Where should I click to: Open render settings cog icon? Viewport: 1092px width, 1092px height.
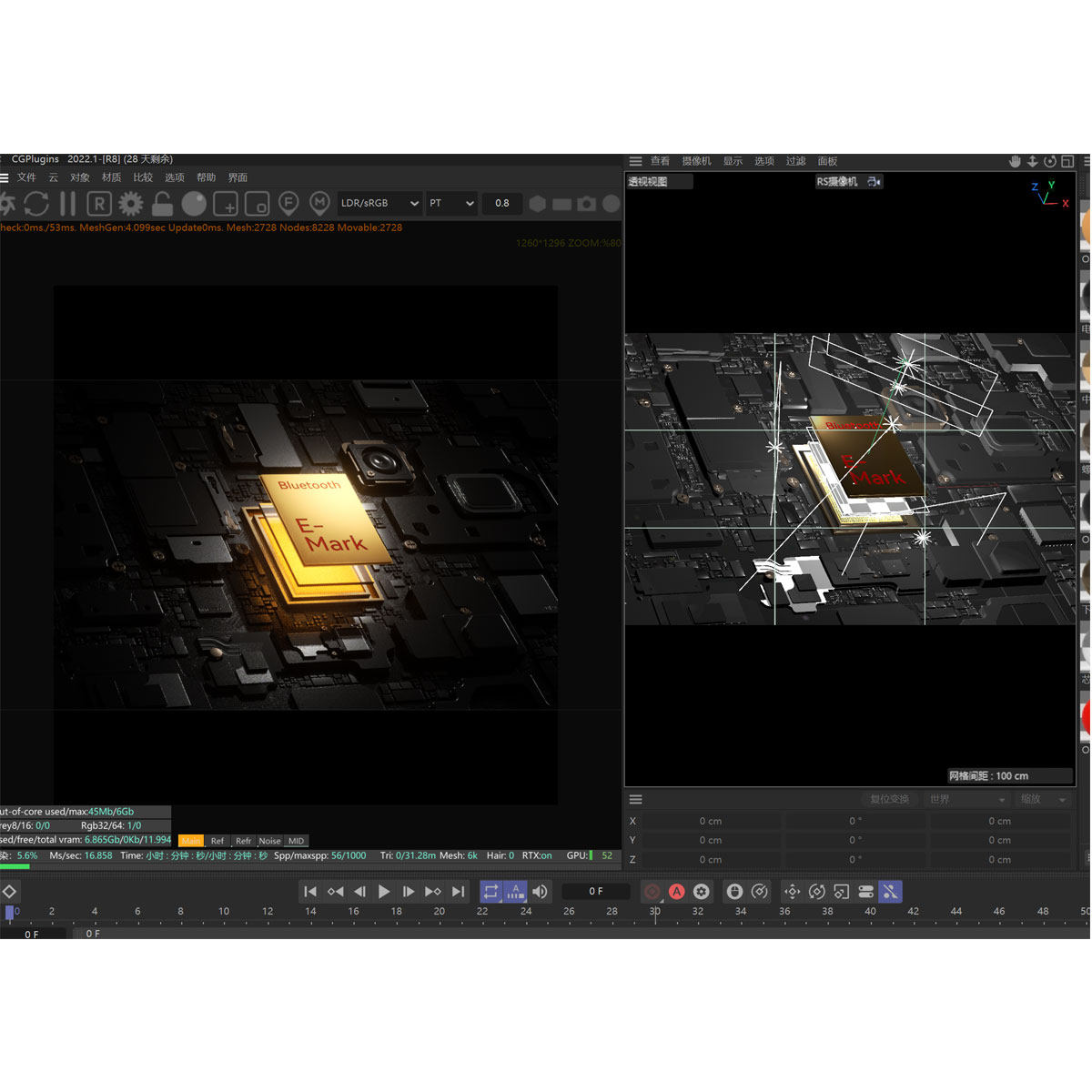pos(131,203)
